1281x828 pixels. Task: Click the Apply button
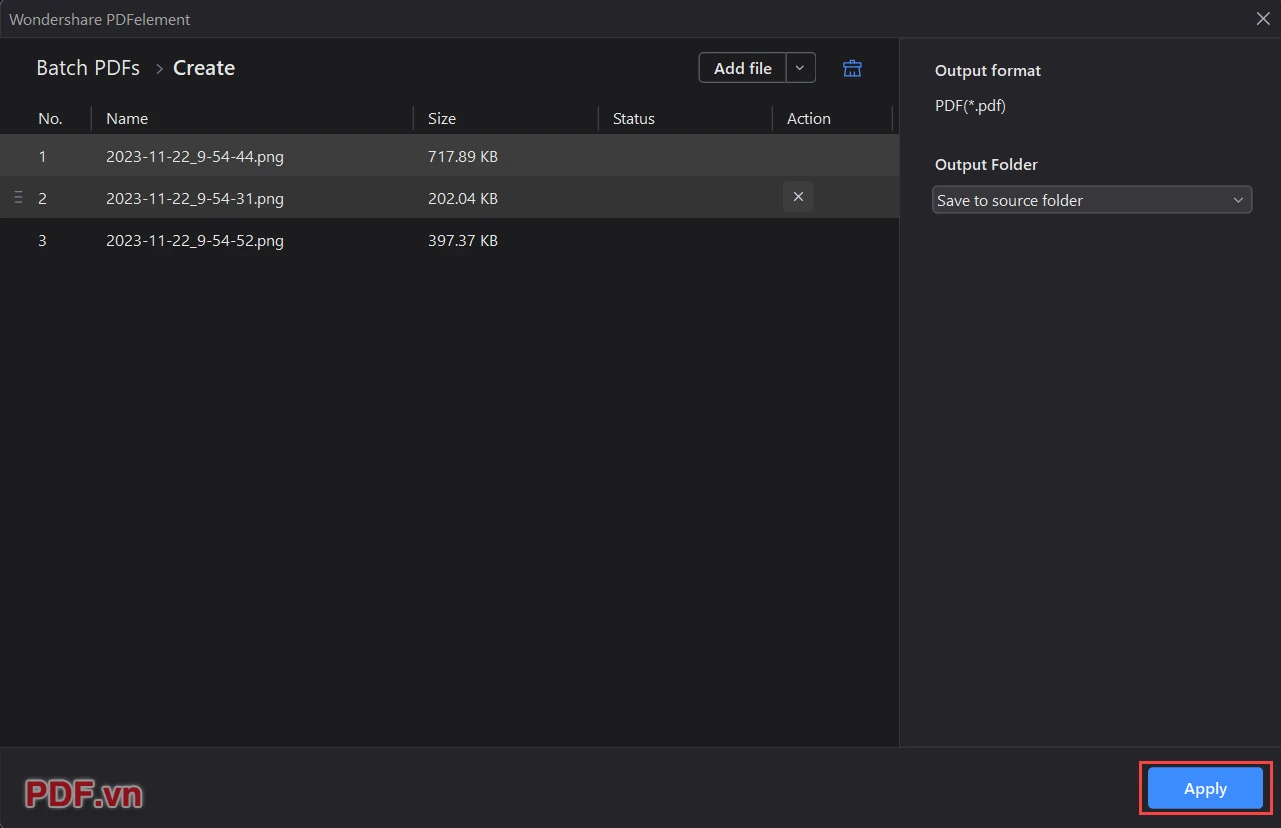[x=1205, y=788]
